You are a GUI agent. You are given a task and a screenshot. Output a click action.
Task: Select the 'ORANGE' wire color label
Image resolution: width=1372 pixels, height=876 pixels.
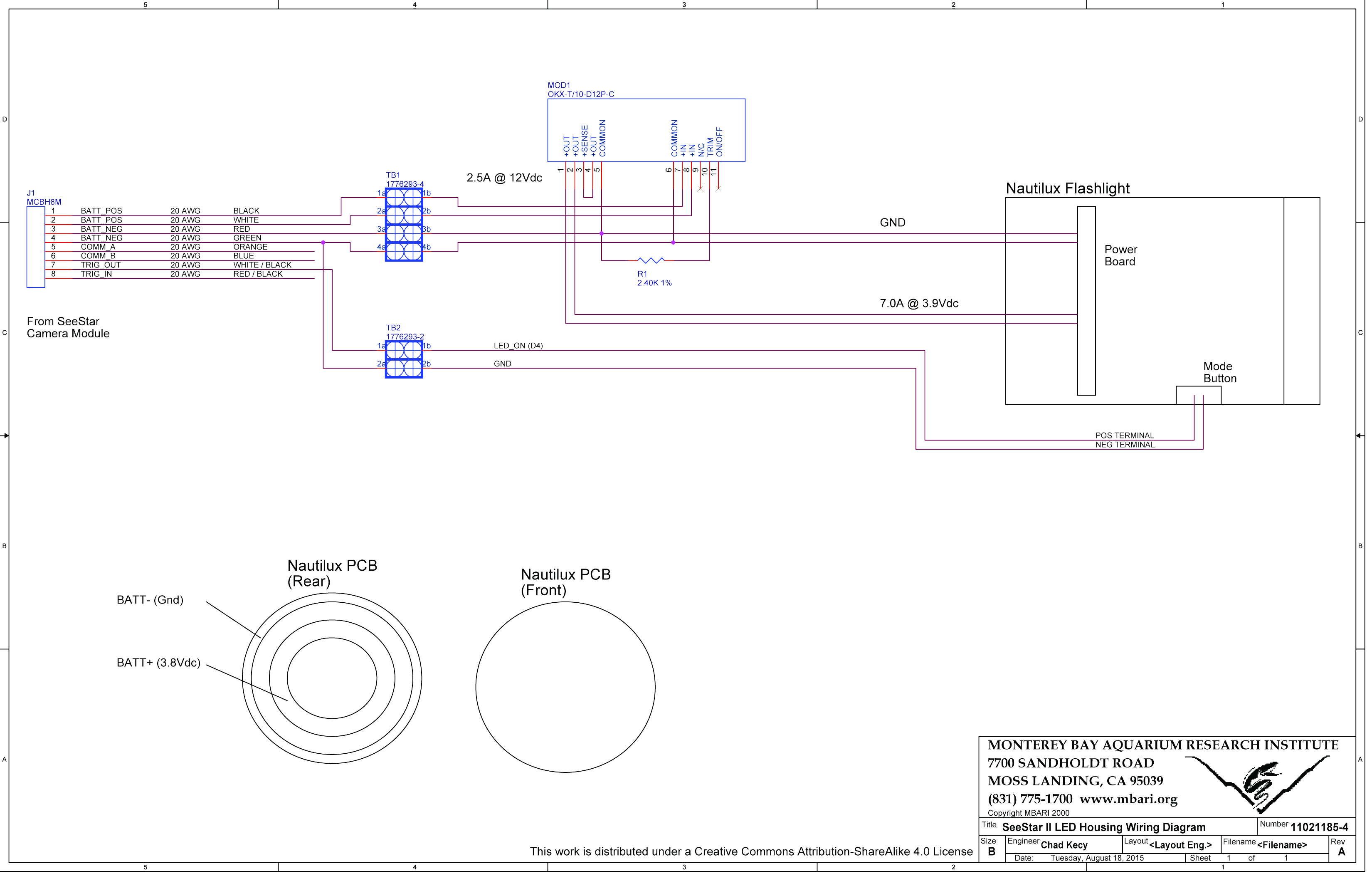point(250,247)
